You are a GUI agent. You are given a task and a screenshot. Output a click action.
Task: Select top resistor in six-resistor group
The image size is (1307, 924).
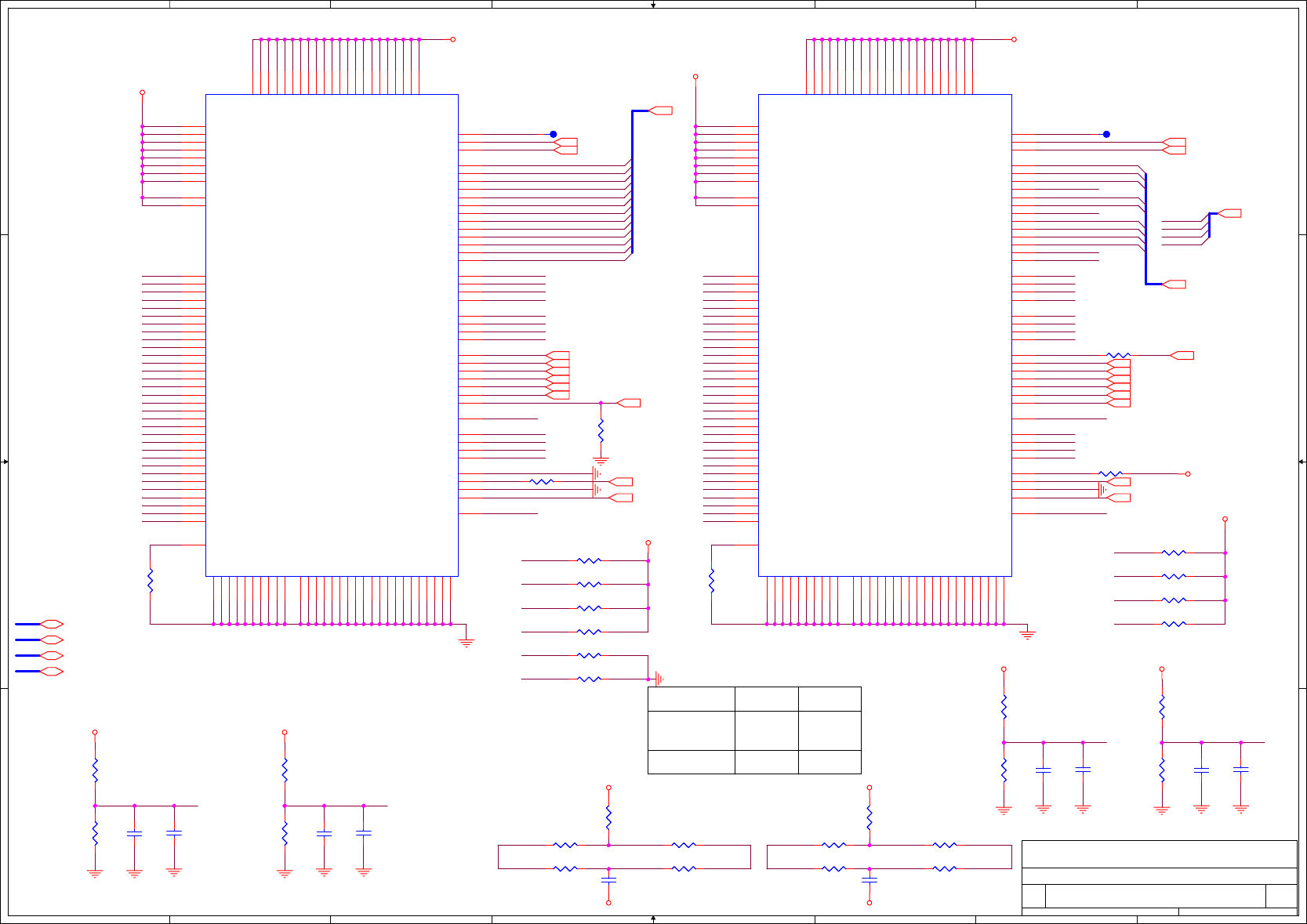(589, 560)
